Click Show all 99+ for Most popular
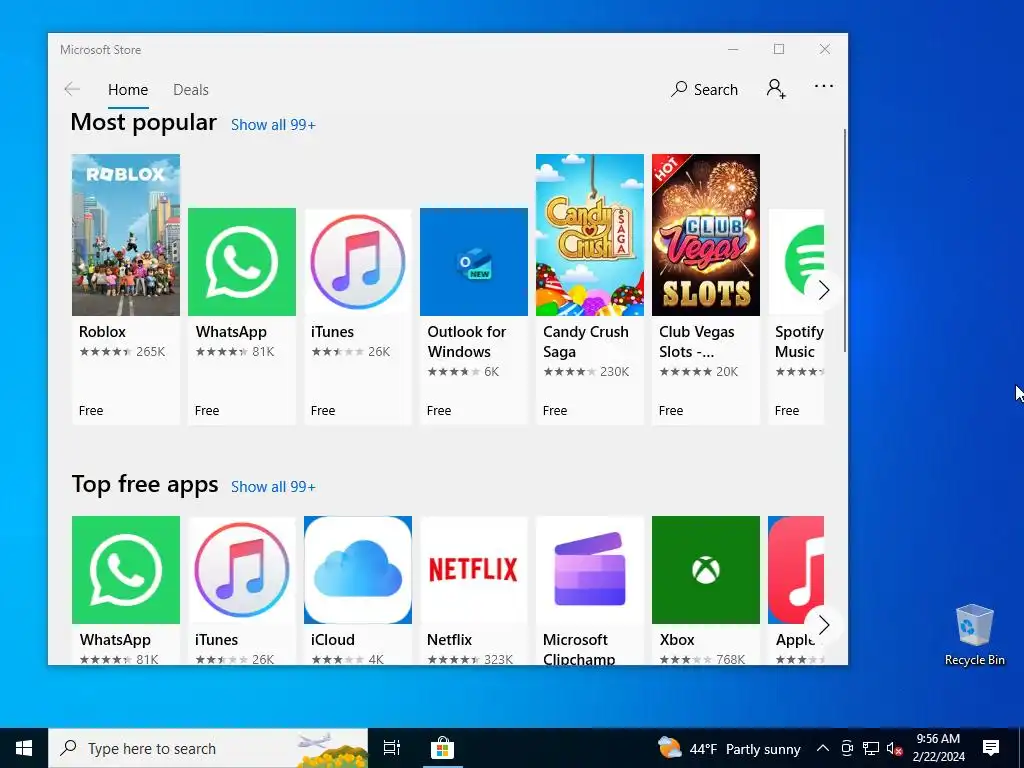Image resolution: width=1024 pixels, height=768 pixels. (273, 125)
